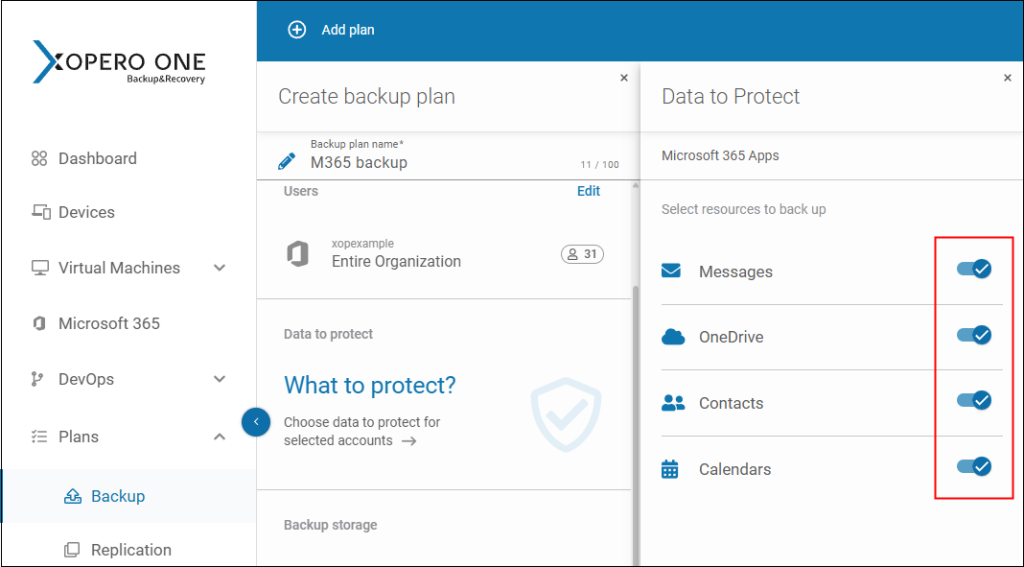This screenshot has height=567, width=1024.
Task: Click the Plans list icon
Action: click(39, 436)
